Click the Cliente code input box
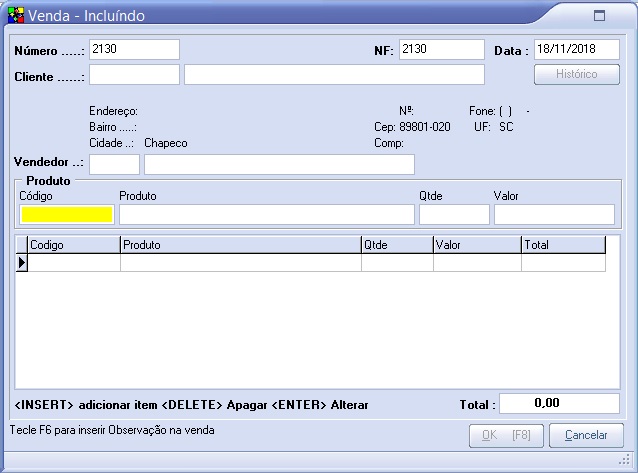 [134, 75]
